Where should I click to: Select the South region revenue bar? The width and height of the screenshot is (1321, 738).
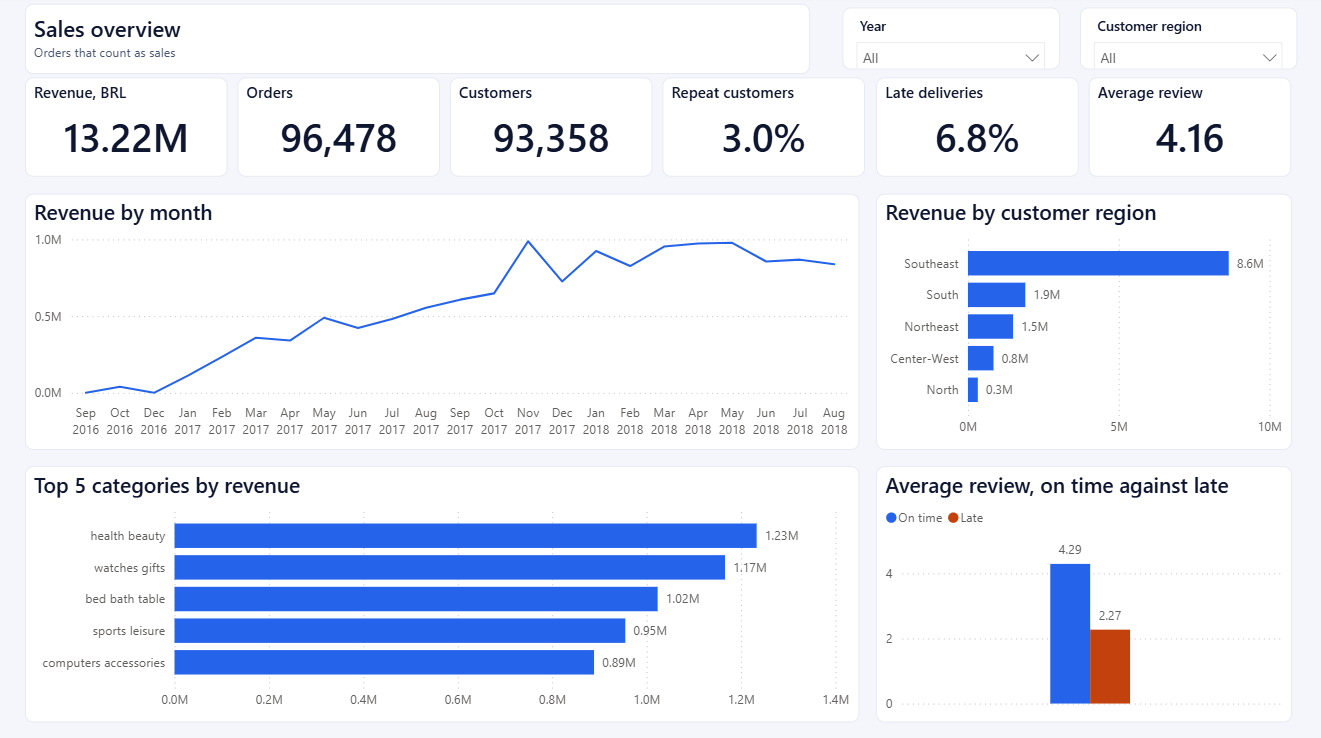click(996, 295)
